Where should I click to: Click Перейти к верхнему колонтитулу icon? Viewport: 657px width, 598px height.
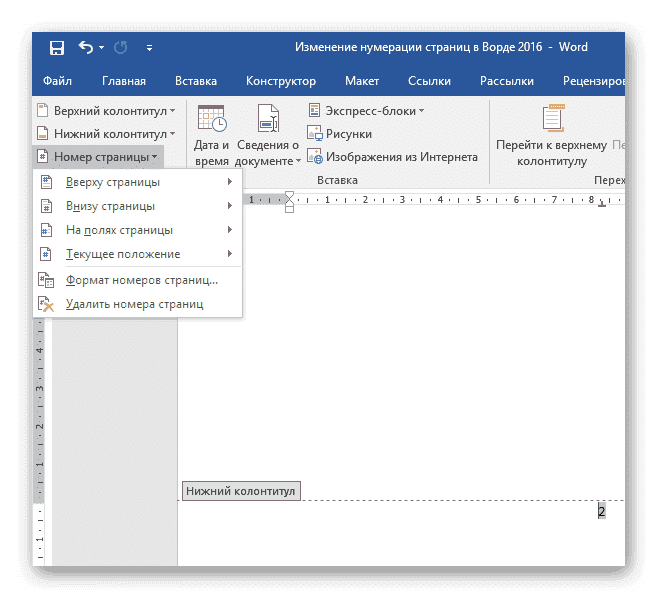pyautogui.click(x=551, y=119)
